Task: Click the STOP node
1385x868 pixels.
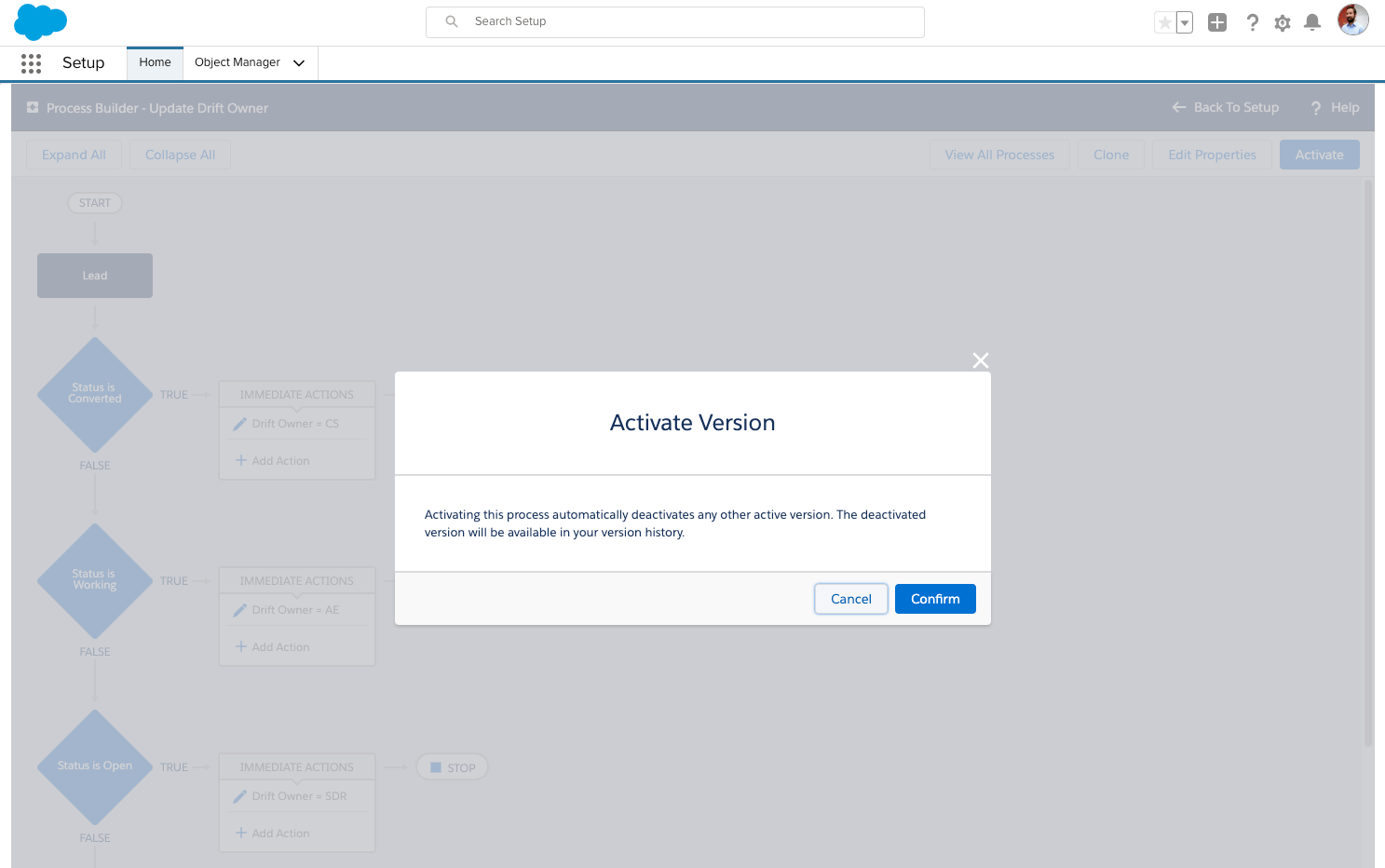Action: tap(453, 767)
